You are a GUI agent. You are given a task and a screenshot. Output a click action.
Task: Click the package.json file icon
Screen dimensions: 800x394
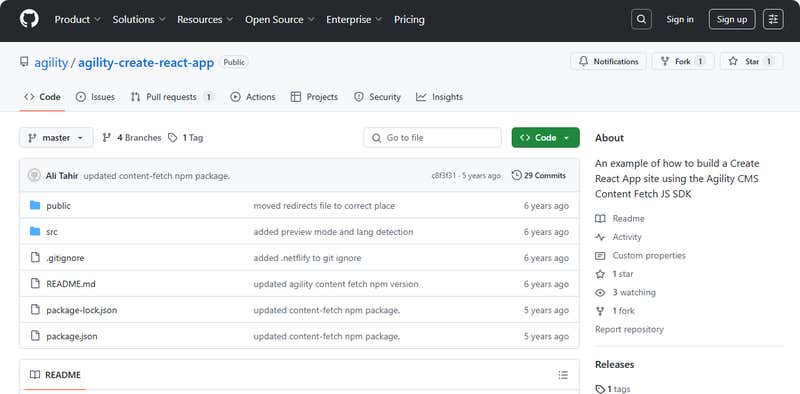(x=35, y=336)
